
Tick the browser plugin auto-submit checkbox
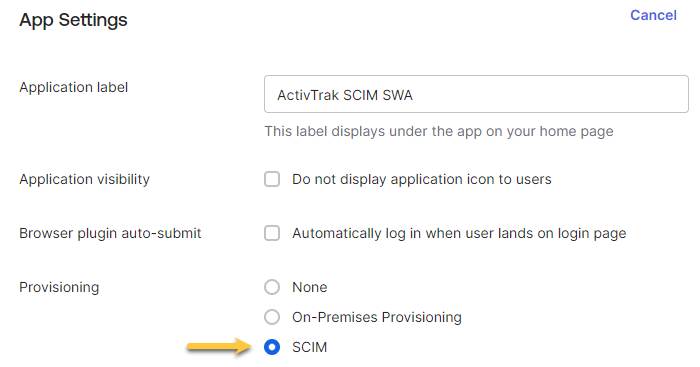[272, 233]
